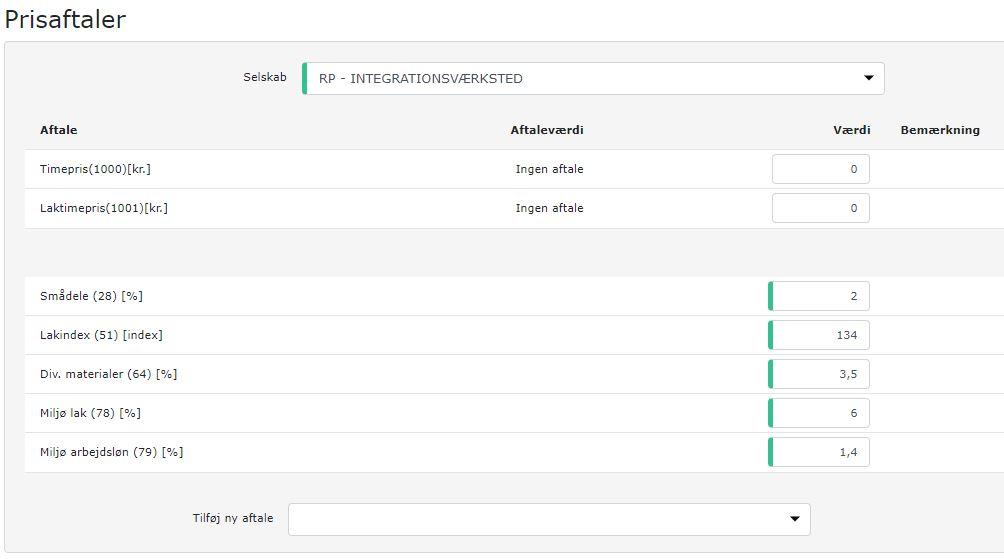Open the Selskab company dropdown
This screenshot has width=1004, height=559.
592,78
